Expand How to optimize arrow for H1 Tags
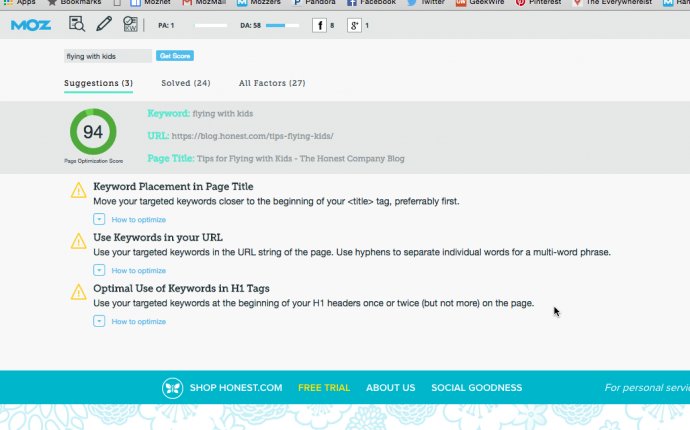The image size is (690, 430). click(99, 321)
